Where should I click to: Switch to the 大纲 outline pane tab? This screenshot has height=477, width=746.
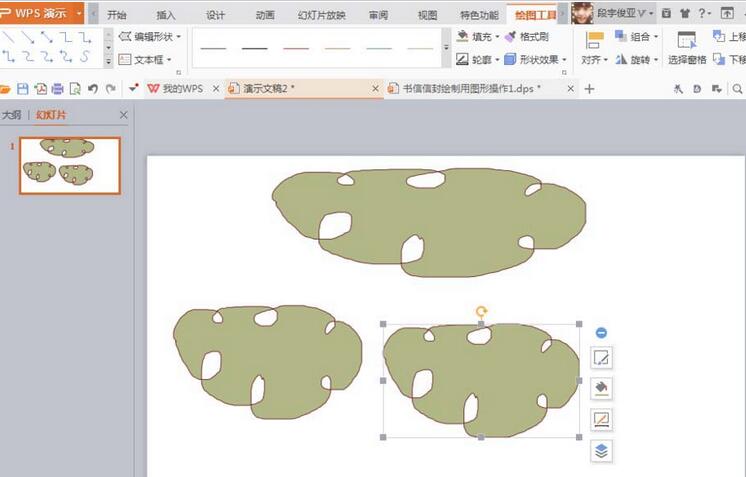[x=11, y=115]
